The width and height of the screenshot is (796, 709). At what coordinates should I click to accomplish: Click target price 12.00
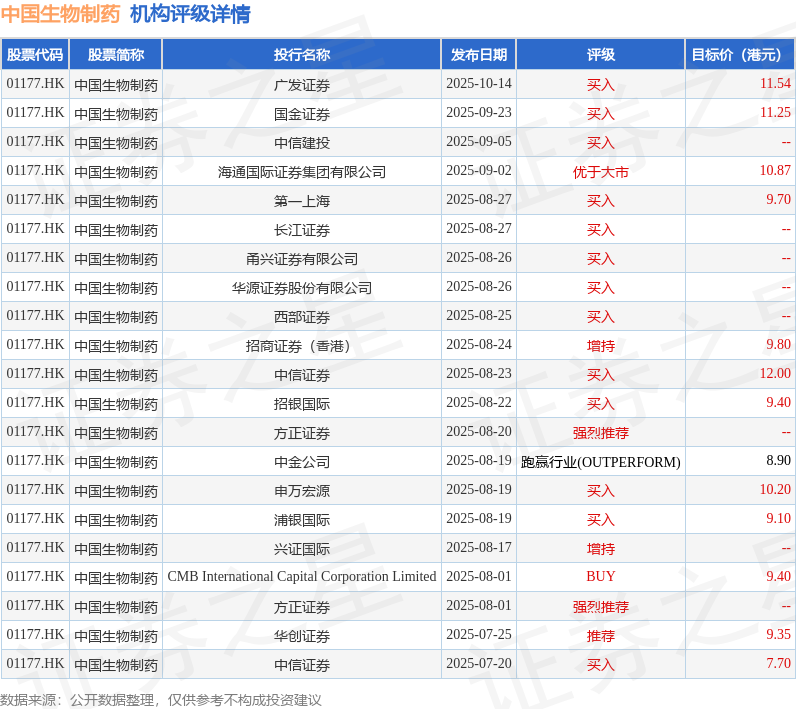coord(775,373)
